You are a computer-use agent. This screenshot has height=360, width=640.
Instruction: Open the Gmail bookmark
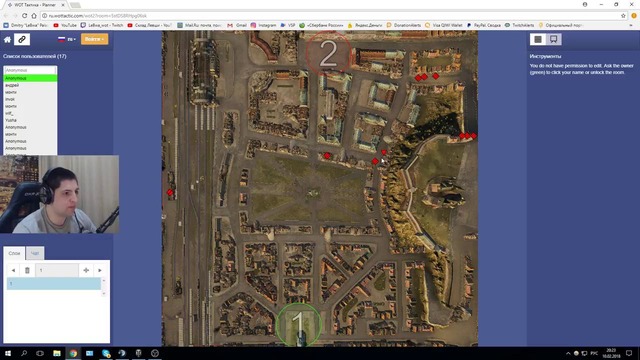[237, 25]
